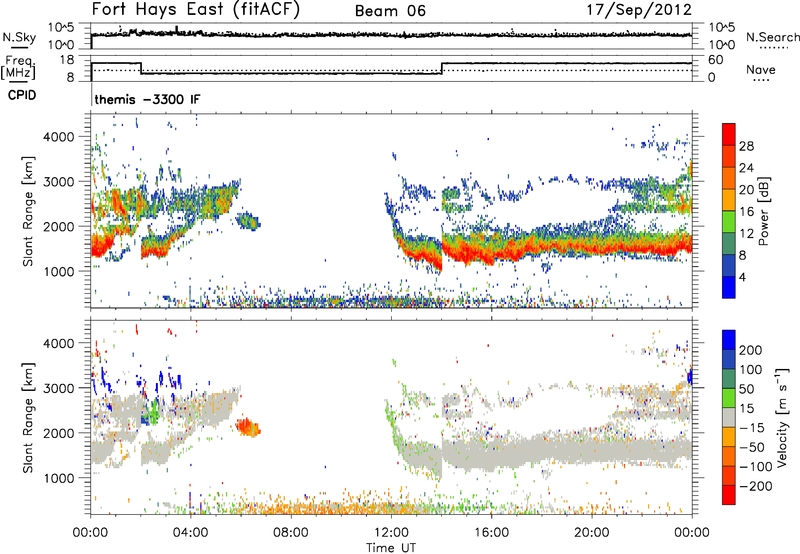The width and height of the screenshot is (800, 554).
Task: Click the '08:00' time tick label
Action: (291, 533)
